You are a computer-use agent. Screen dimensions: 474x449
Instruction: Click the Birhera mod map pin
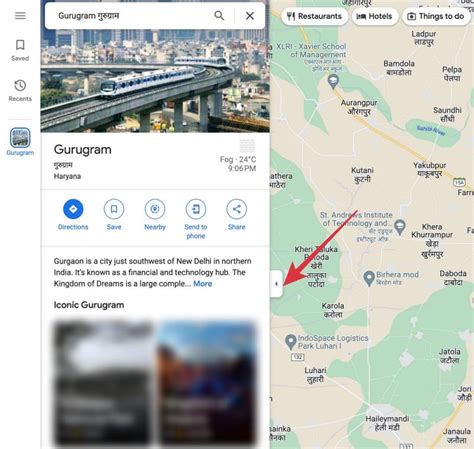[369, 278]
